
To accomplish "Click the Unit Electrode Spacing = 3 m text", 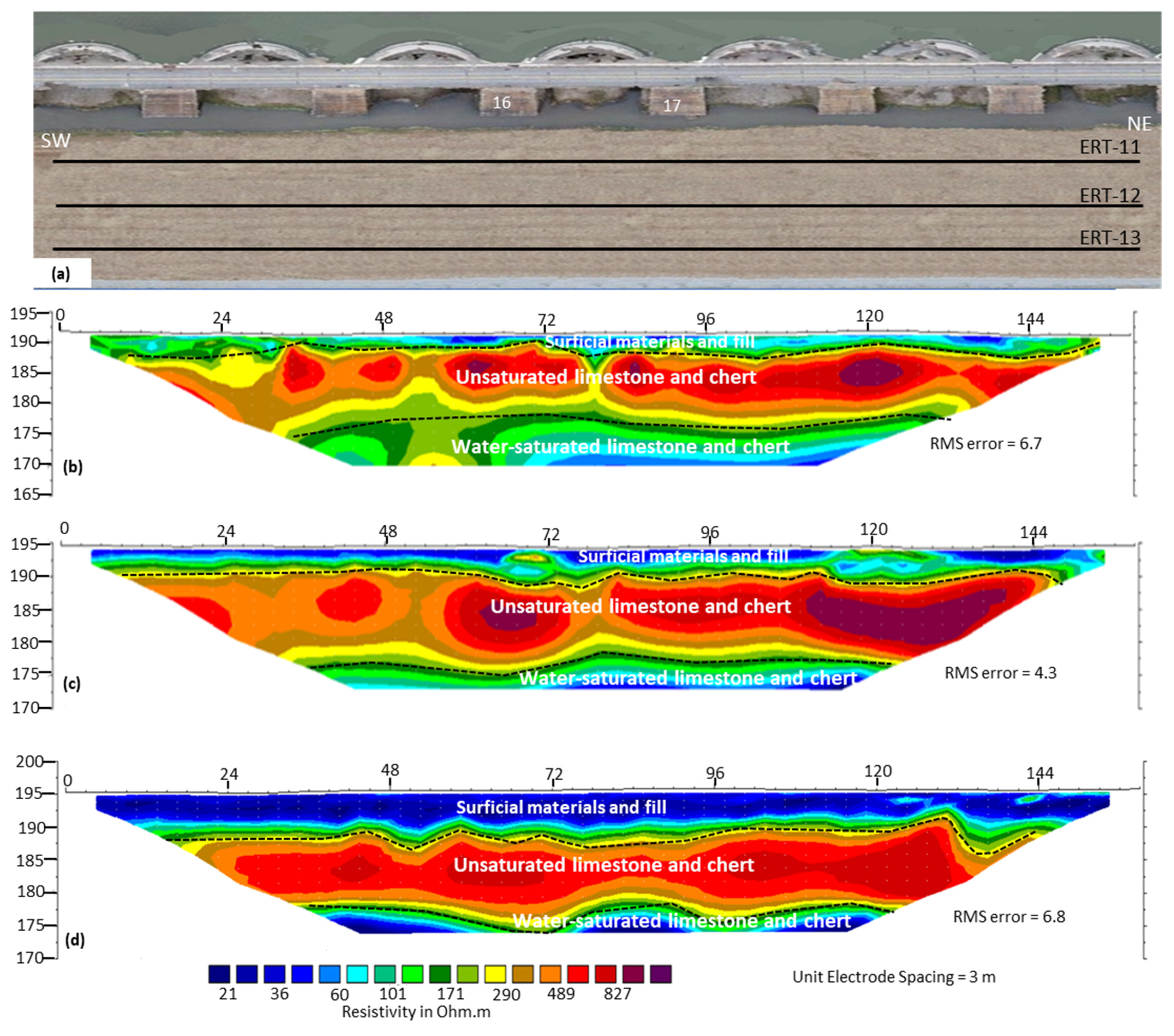I will [894, 977].
